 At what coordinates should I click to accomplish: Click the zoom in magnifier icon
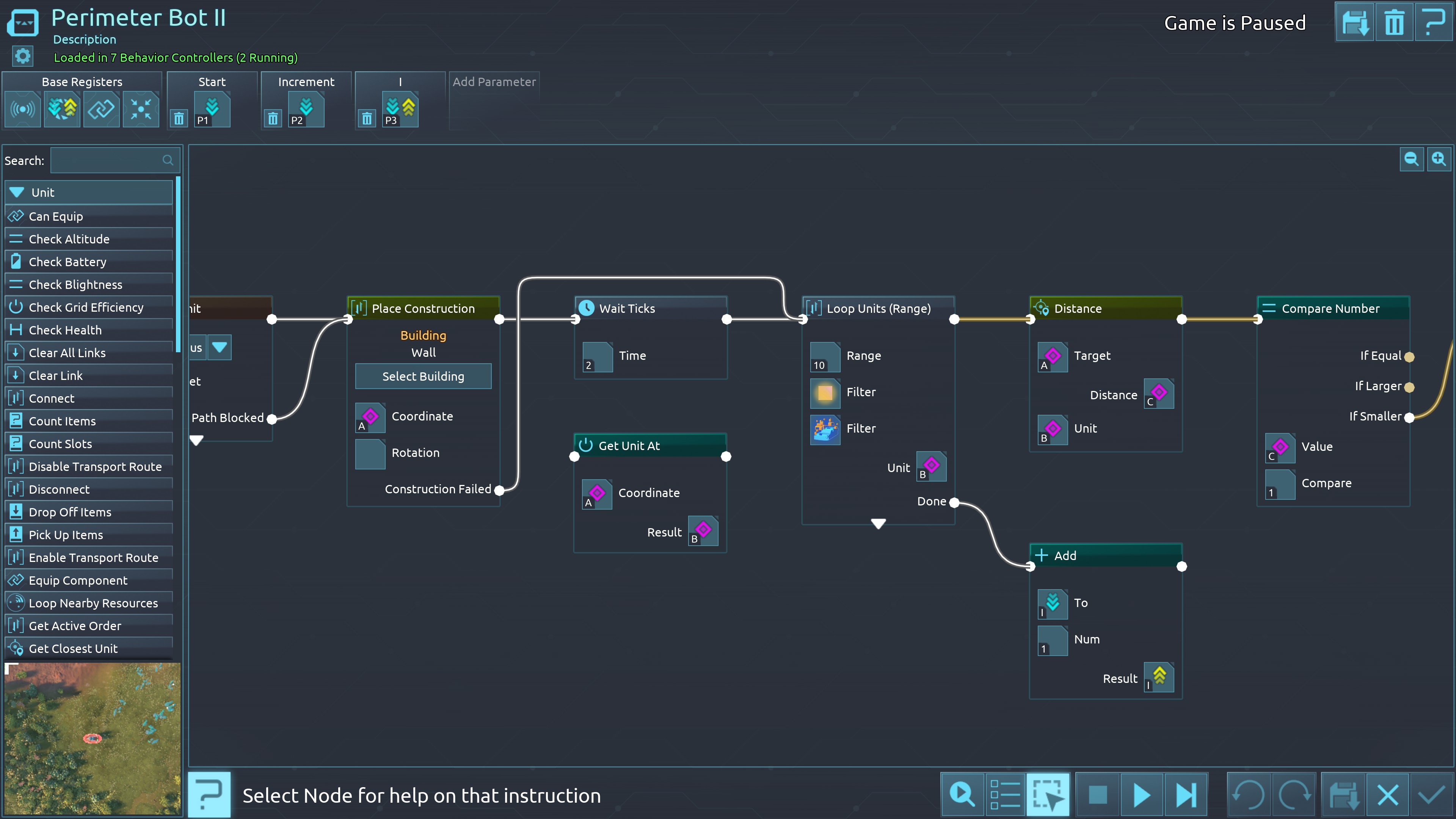(1439, 159)
